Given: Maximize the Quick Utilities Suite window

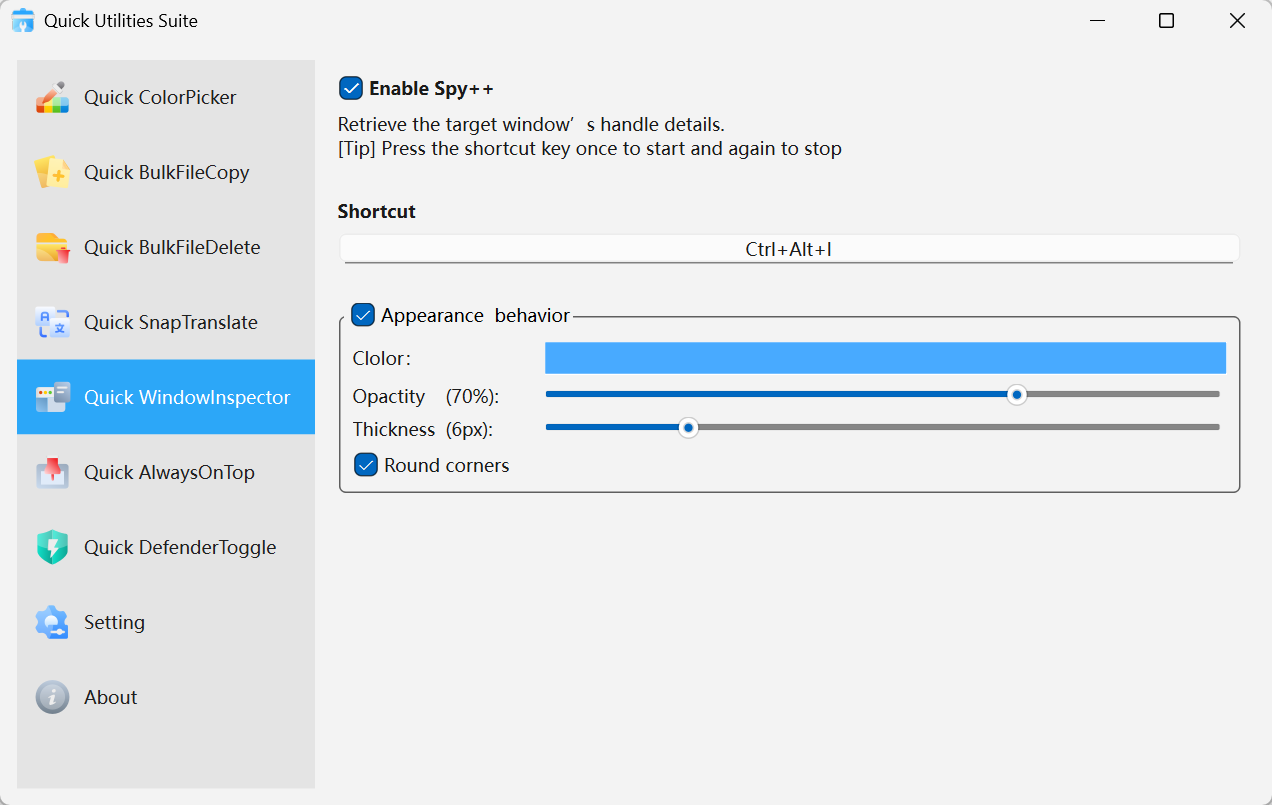Looking at the screenshot, I should tap(1166, 21).
